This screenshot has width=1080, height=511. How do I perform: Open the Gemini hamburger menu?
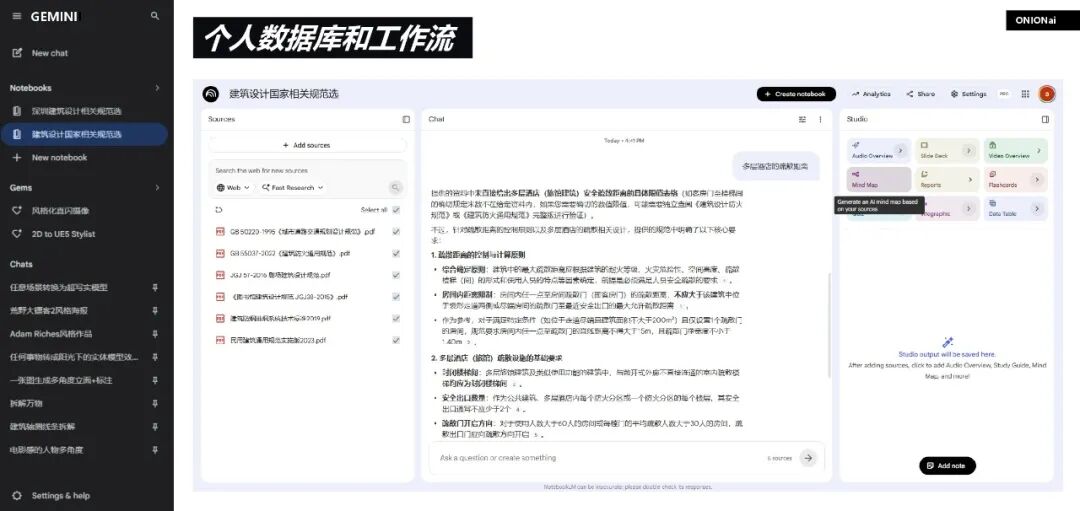tap(17, 16)
